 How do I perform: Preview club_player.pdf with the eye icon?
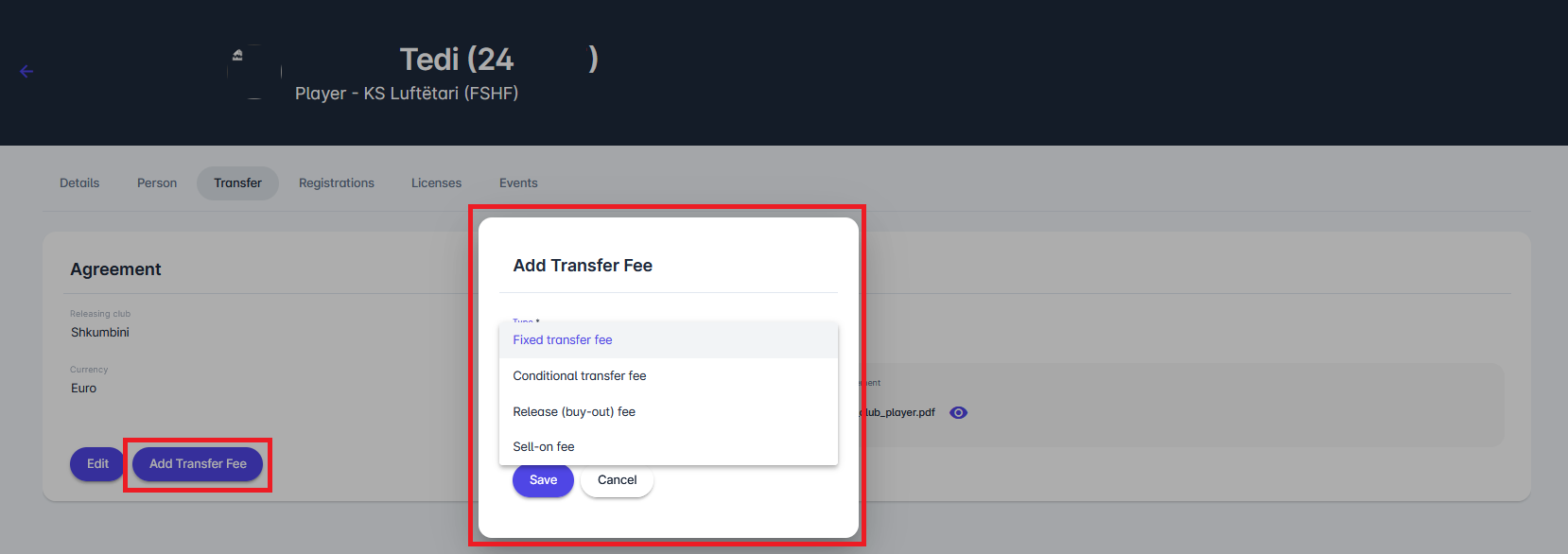pyautogui.click(x=958, y=412)
